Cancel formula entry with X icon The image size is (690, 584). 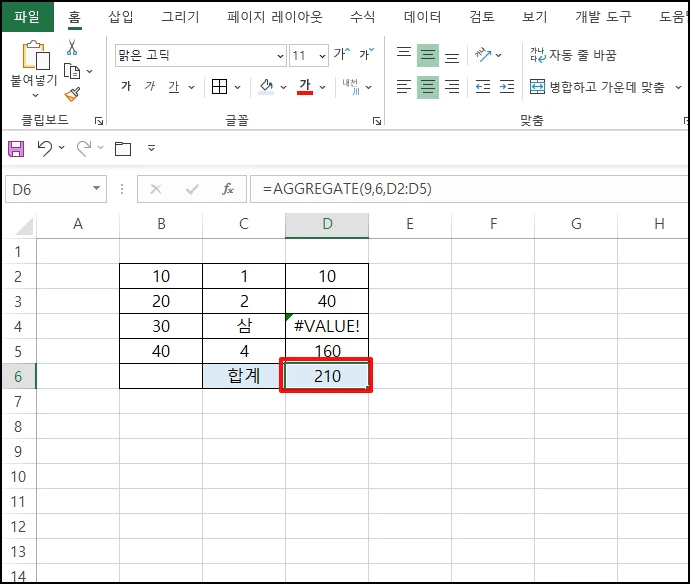click(156, 189)
